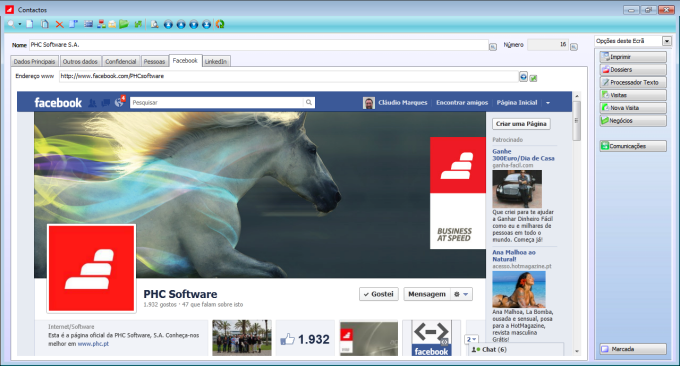Open the list view toolbar icon
Image resolution: width=680 pixels, height=366 pixels.
(x=88, y=24)
